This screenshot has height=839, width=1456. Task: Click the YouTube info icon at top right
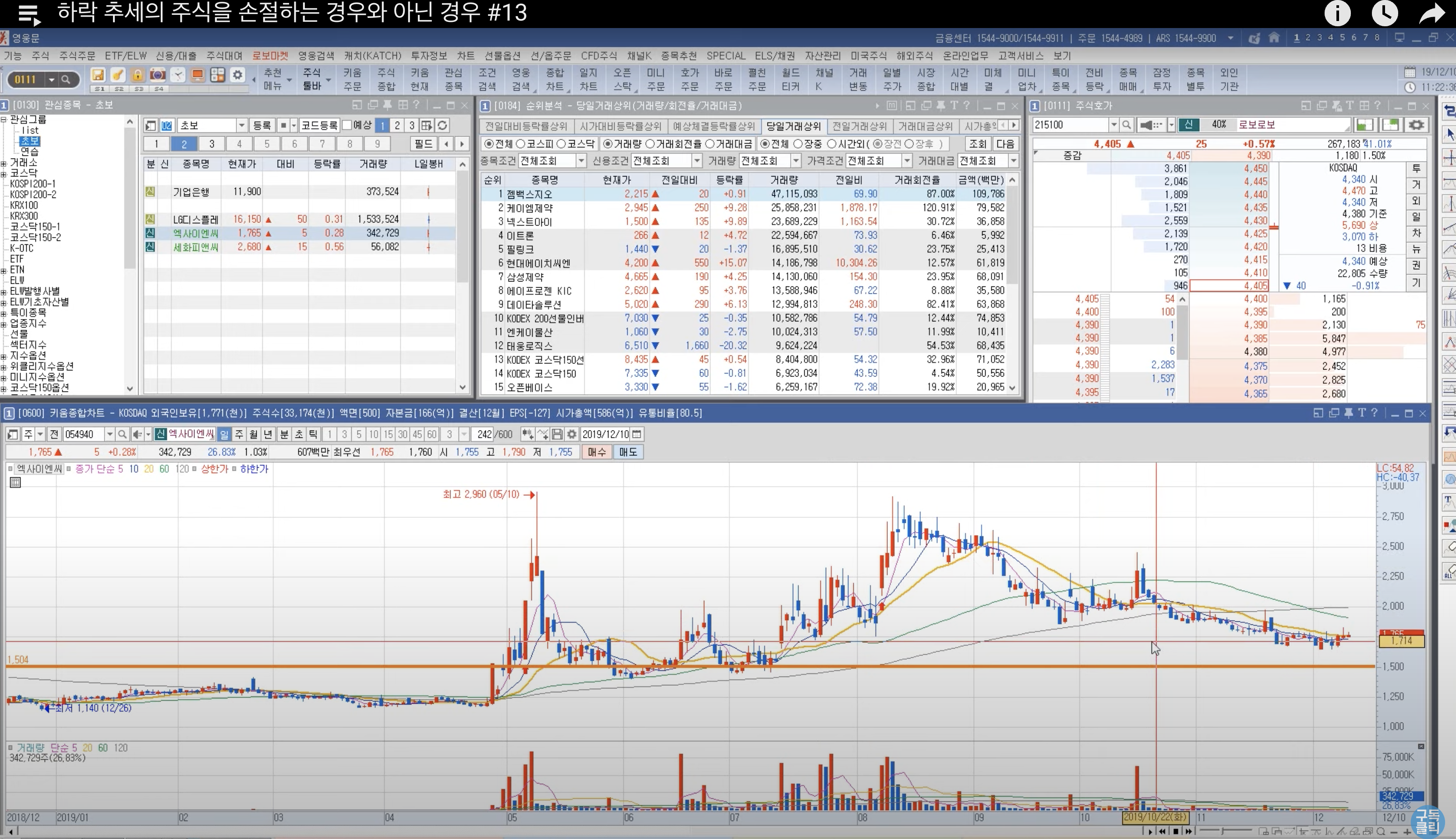tap(1337, 13)
